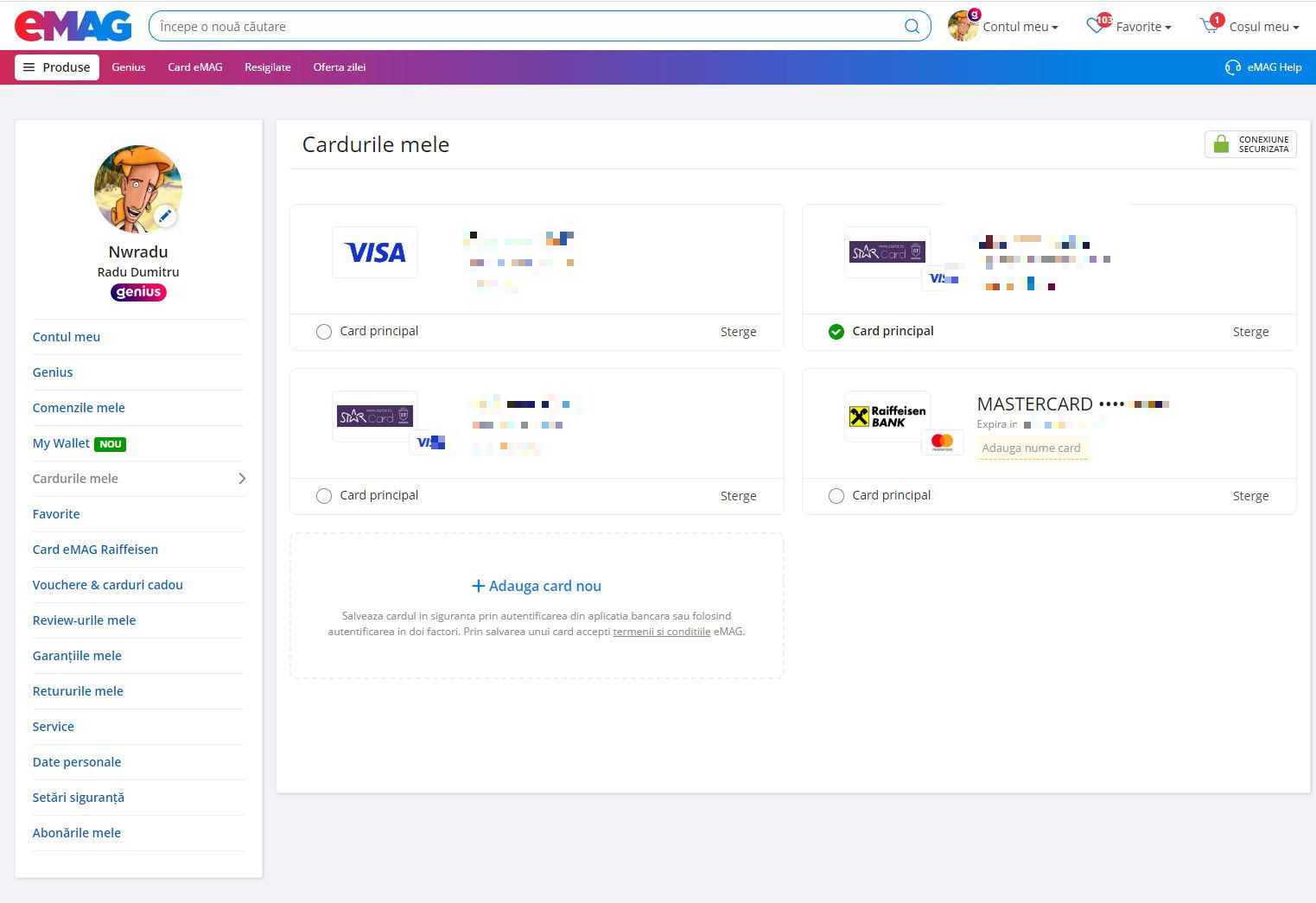
Task: Go to Contul meu in sidebar
Action: pyautogui.click(x=67, y=337)
